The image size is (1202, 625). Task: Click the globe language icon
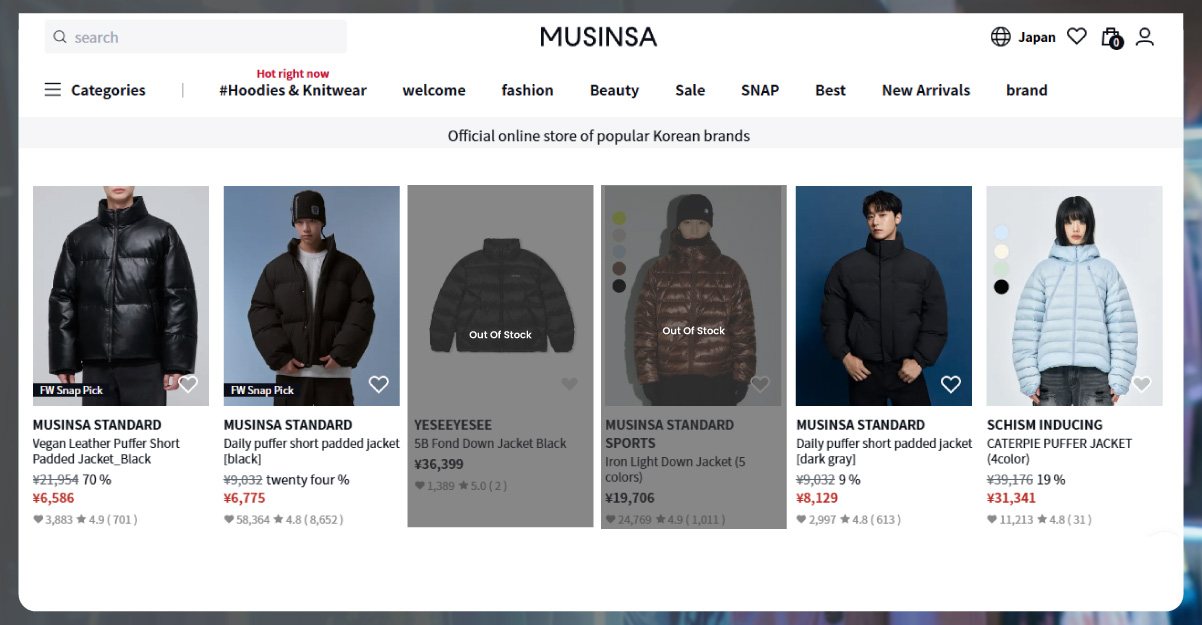[x=1000, y=37]
